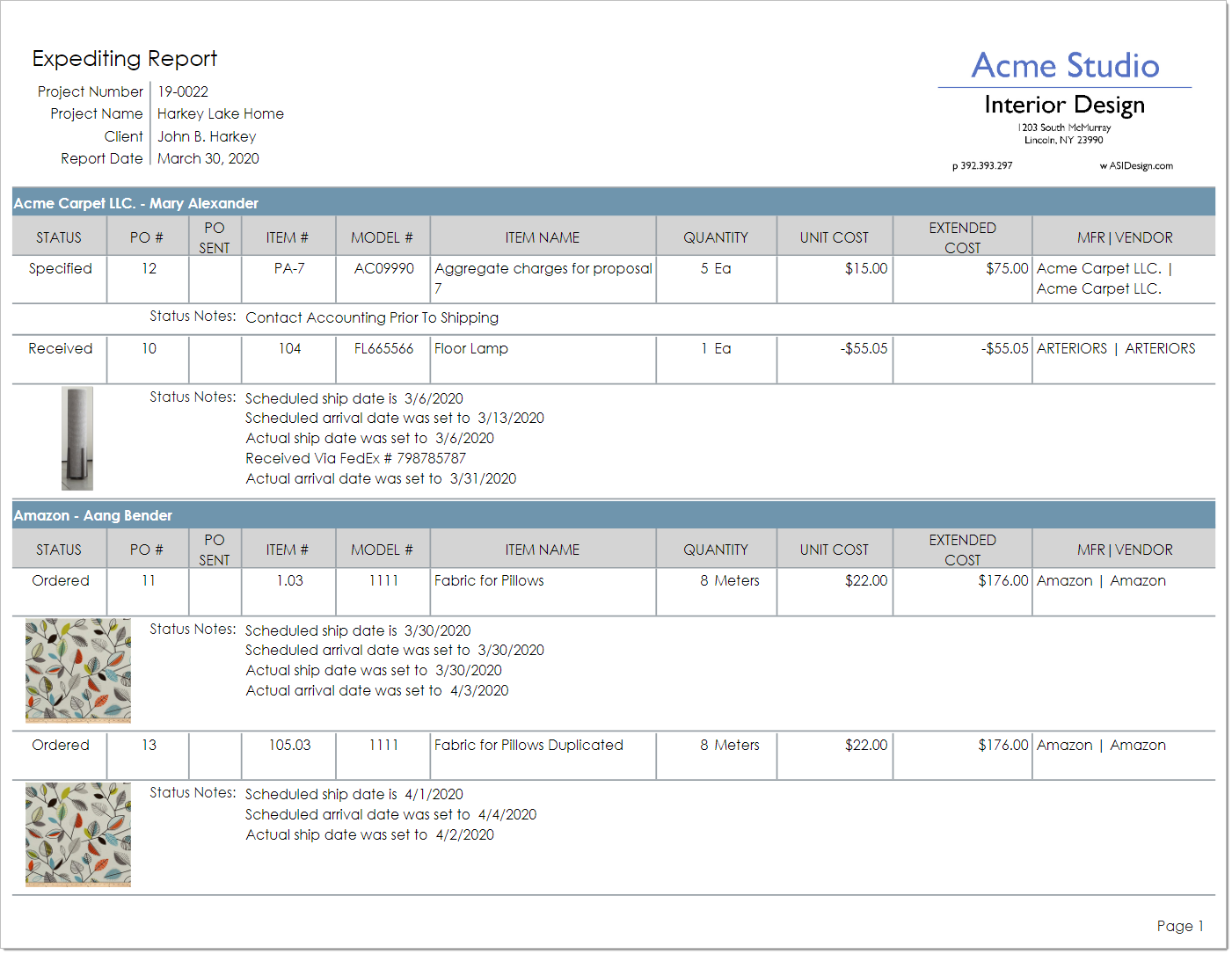This screenshot has height=954, width=1232.
Task: Select 'Actual arrival date was set to 3/31/2020'
Action: (x=381, y=479)
